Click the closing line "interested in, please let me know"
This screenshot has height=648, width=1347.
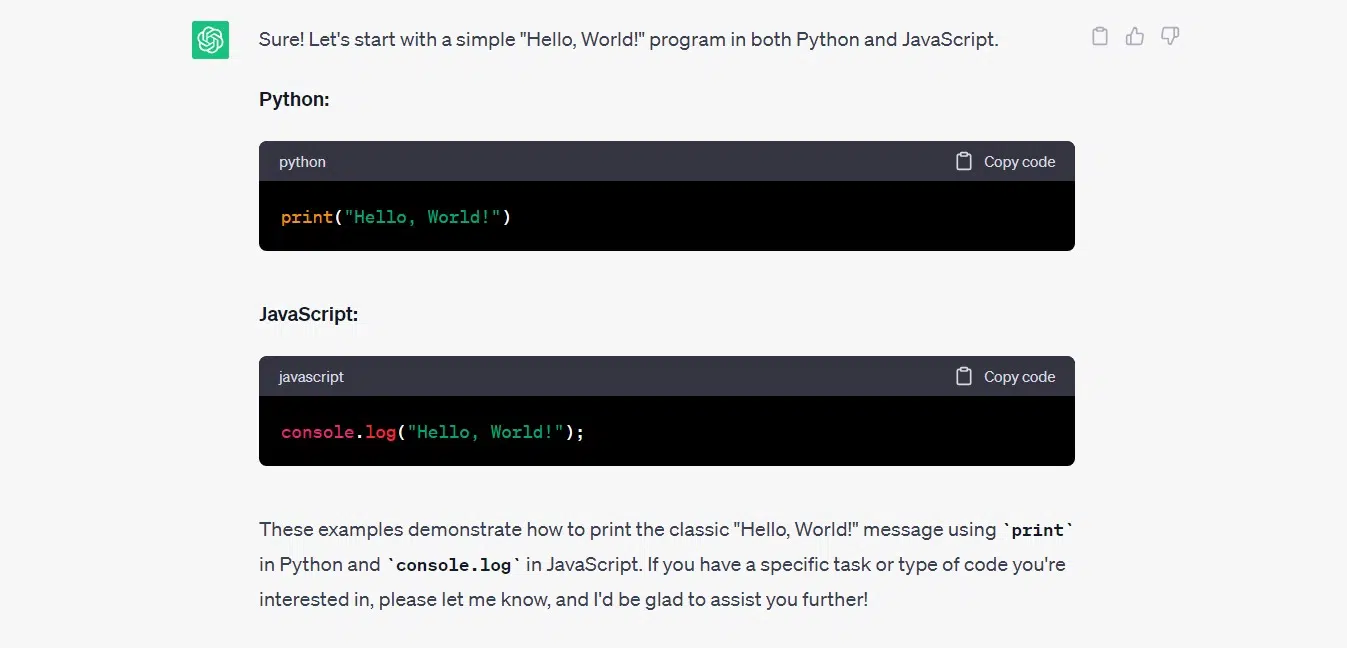(563, 600)
